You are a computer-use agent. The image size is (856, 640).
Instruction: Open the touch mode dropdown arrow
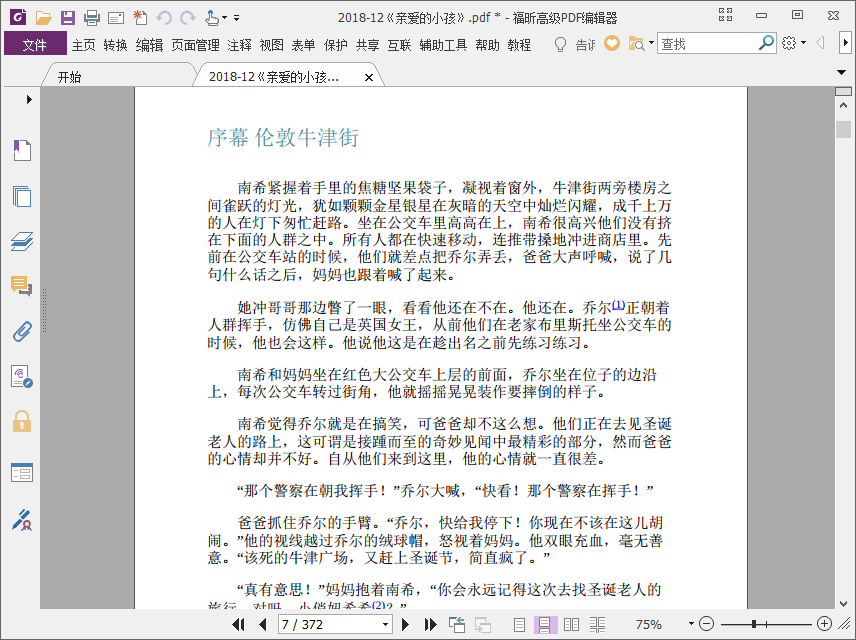pyautogui.click(x=224, y=18)
